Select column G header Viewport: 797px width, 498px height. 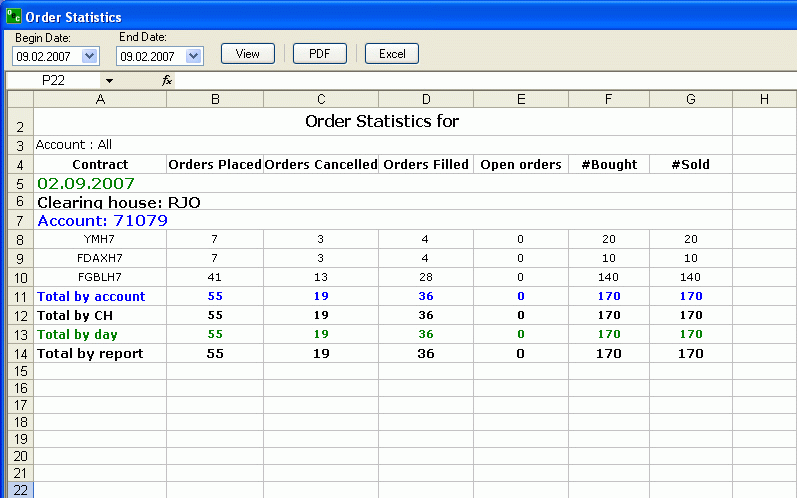coord(690,98)
